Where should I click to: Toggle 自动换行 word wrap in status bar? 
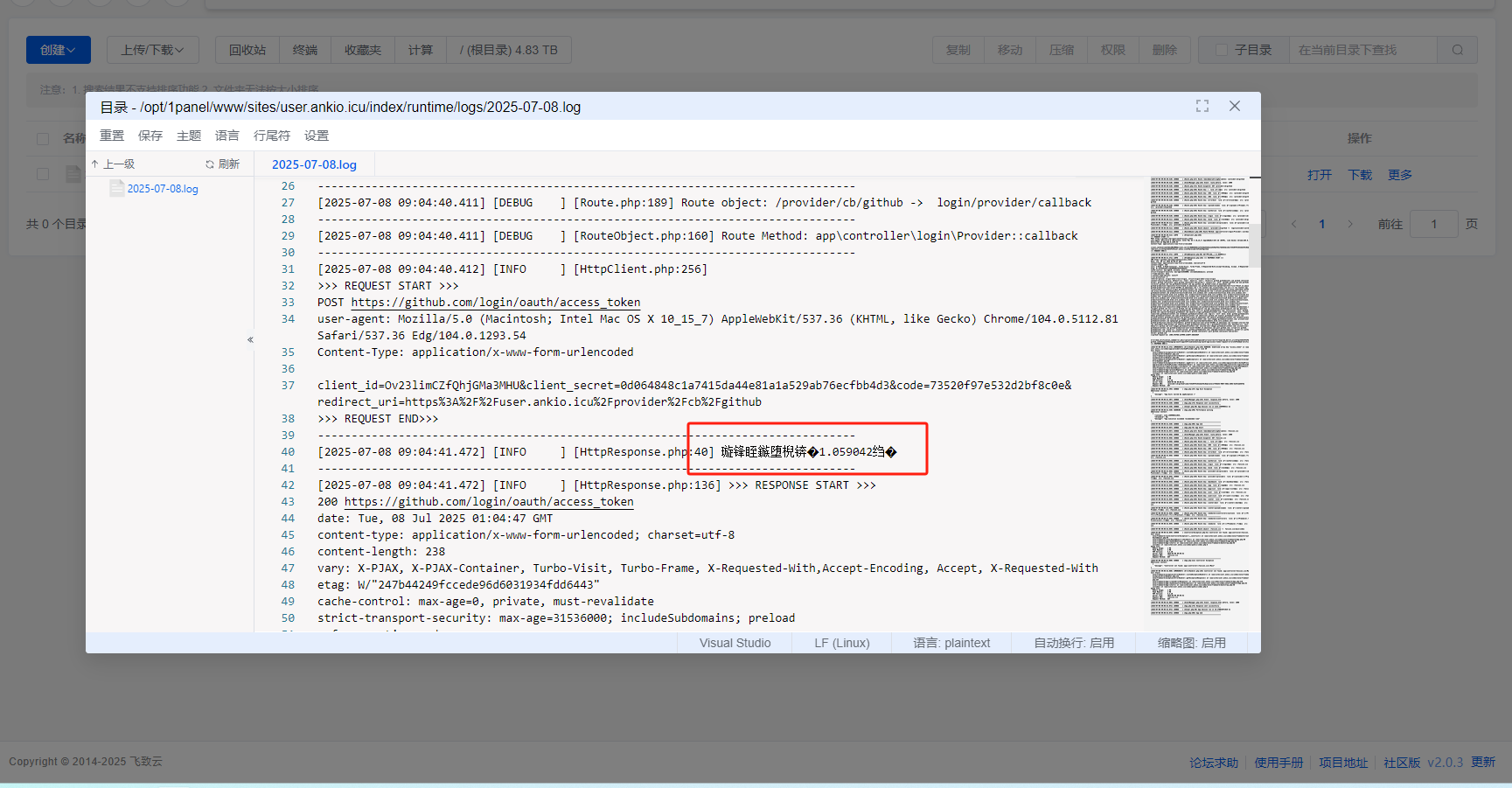(x=1074, y=643)
